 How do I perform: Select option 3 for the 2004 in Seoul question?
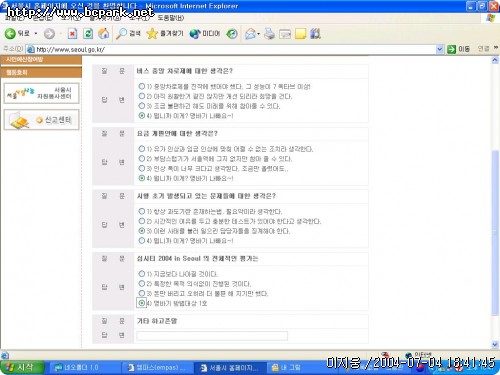coord(141,293)
